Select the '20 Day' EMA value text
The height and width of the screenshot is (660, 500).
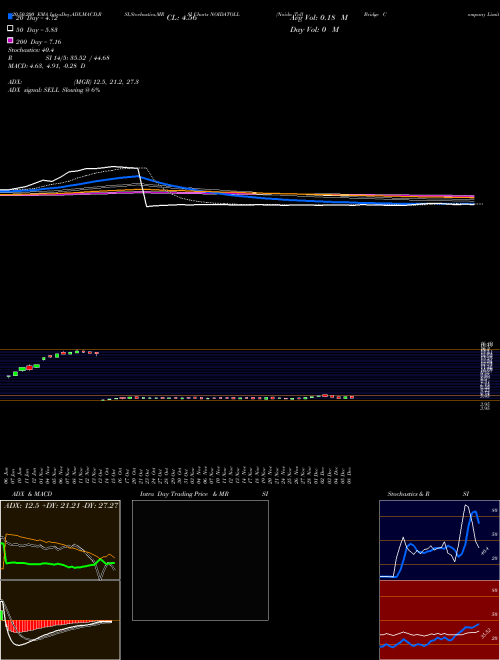pyautogui.click(x=36, y=18)
